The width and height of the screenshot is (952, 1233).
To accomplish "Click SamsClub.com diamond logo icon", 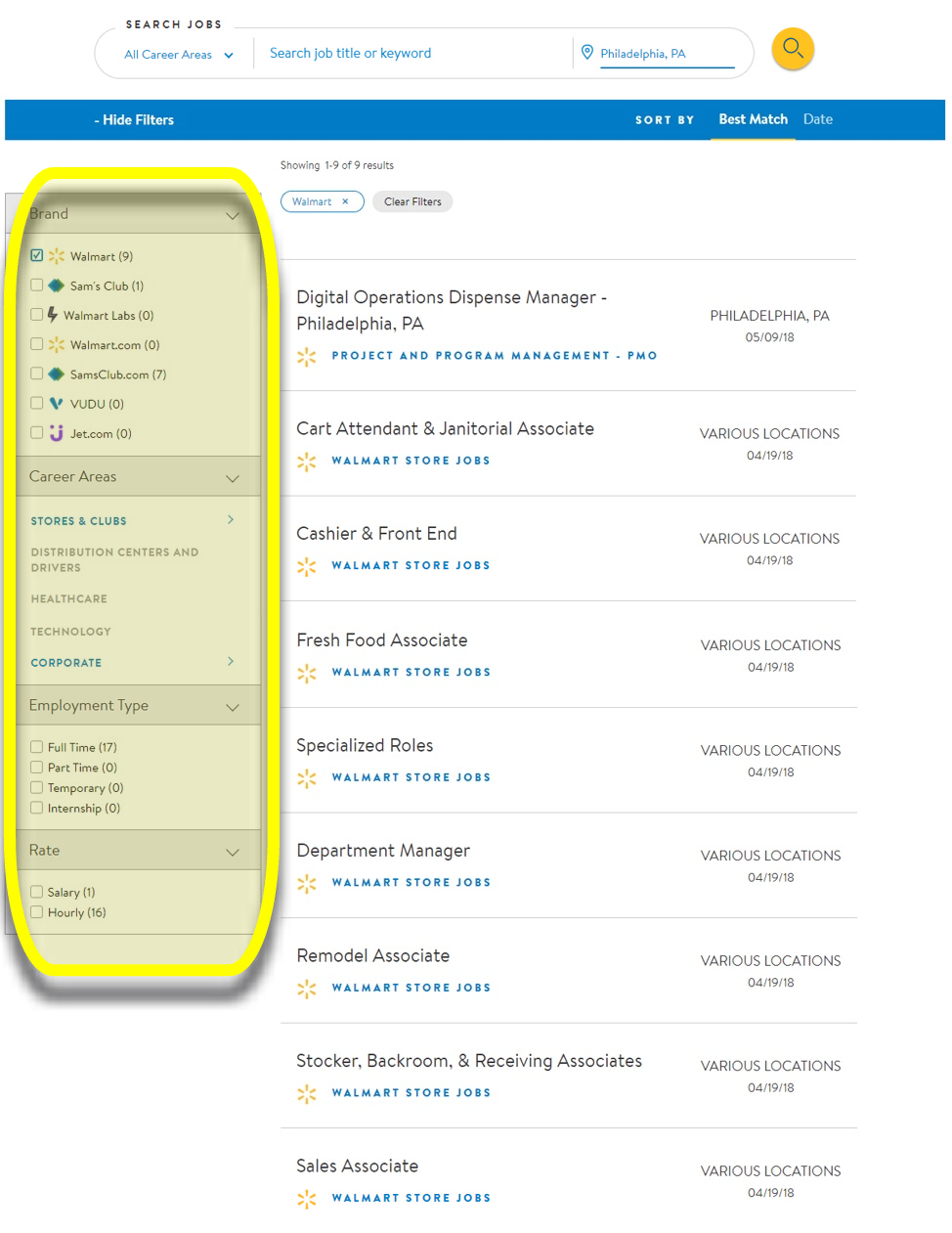I will coord(57,374).
